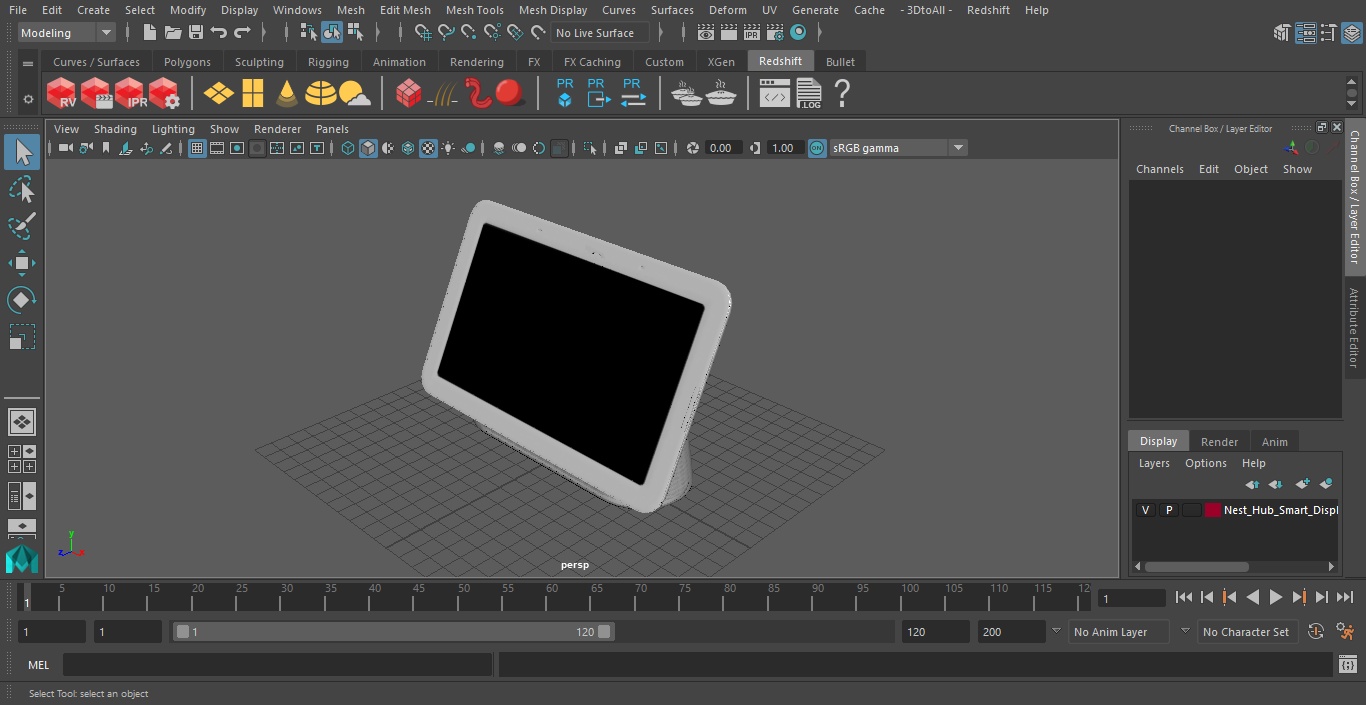Toggle textured display in viewport
The image size is (1366, 705).
point(428,148)
